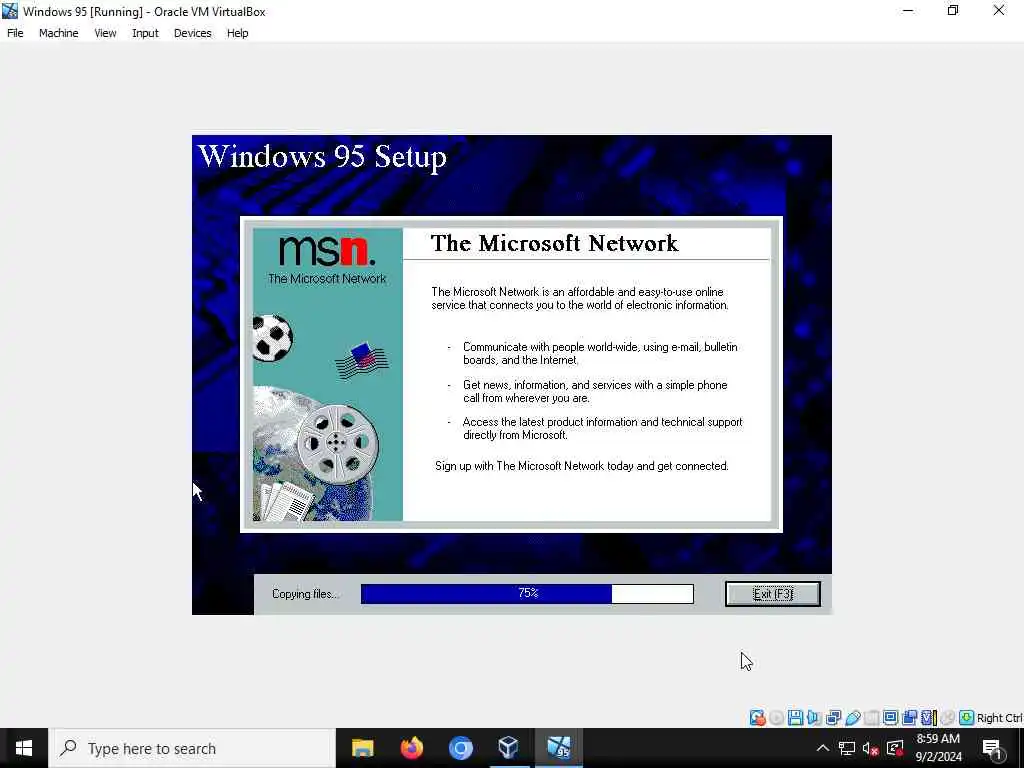Image resolution: width=1024 pixels, height=768 pixels.
Task: Click the Access the latest product information bullet
Action: point(602,428)
